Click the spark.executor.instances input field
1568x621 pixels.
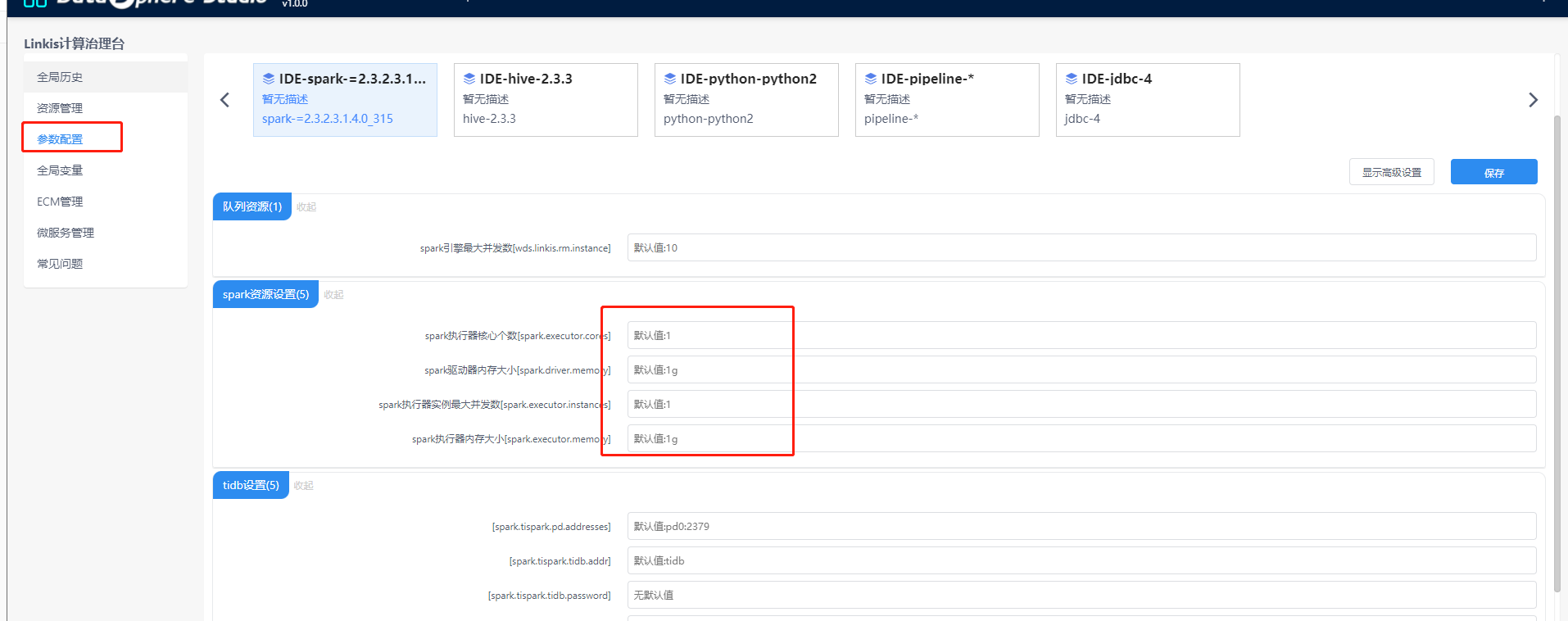1081,404
